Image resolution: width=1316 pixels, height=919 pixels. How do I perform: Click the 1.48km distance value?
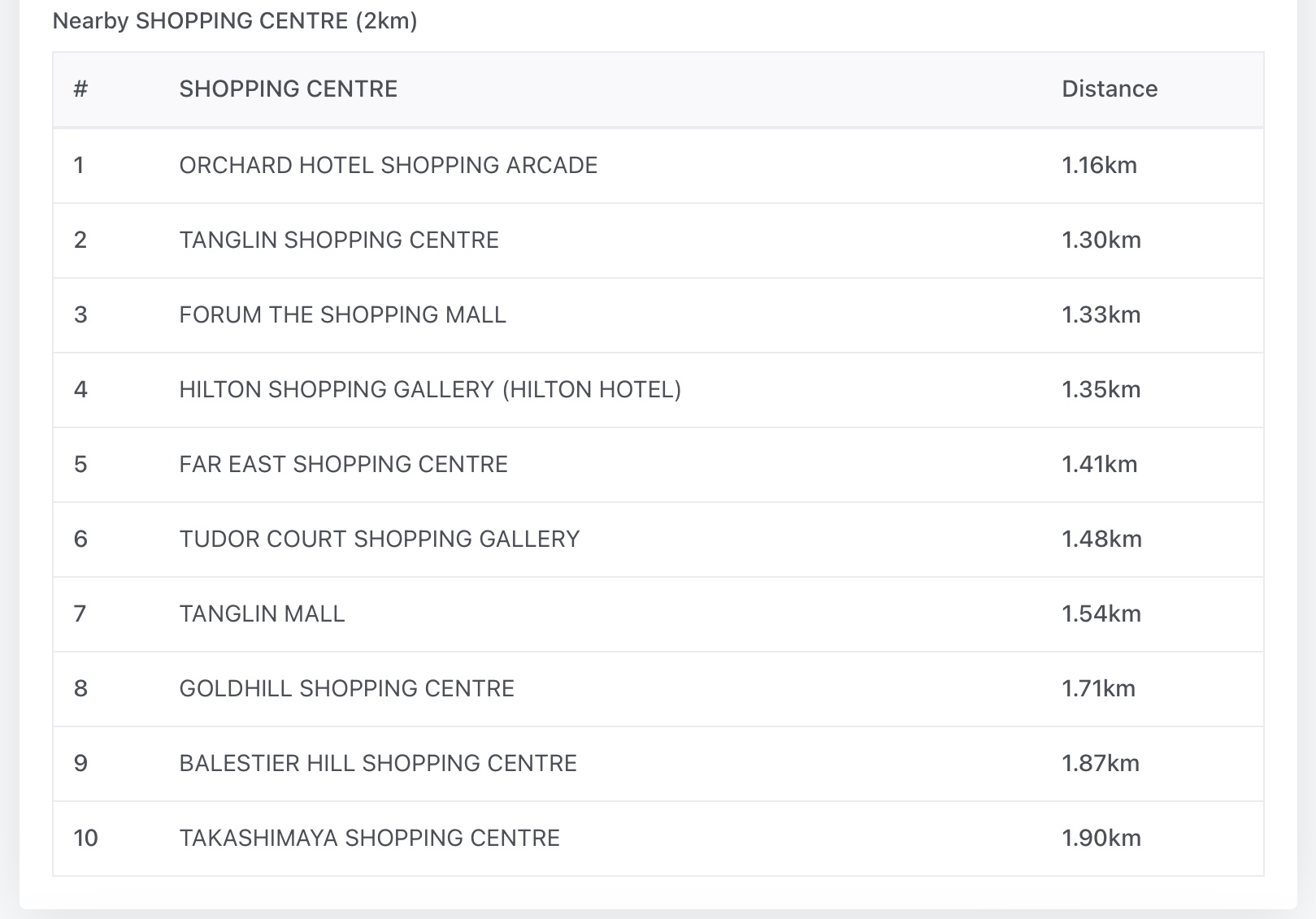click(x=1101, y=539)
